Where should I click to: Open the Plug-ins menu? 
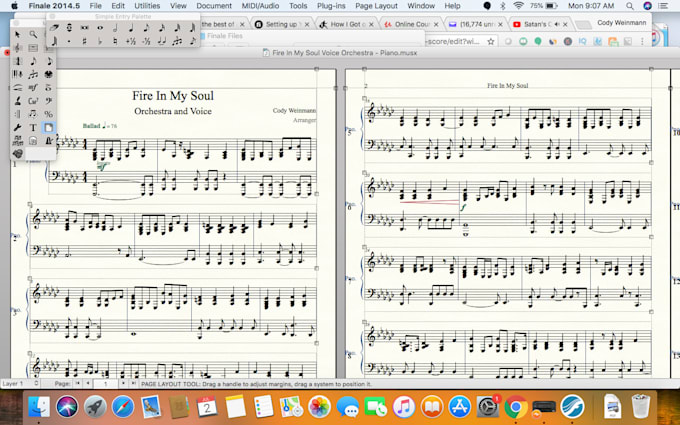331,6
